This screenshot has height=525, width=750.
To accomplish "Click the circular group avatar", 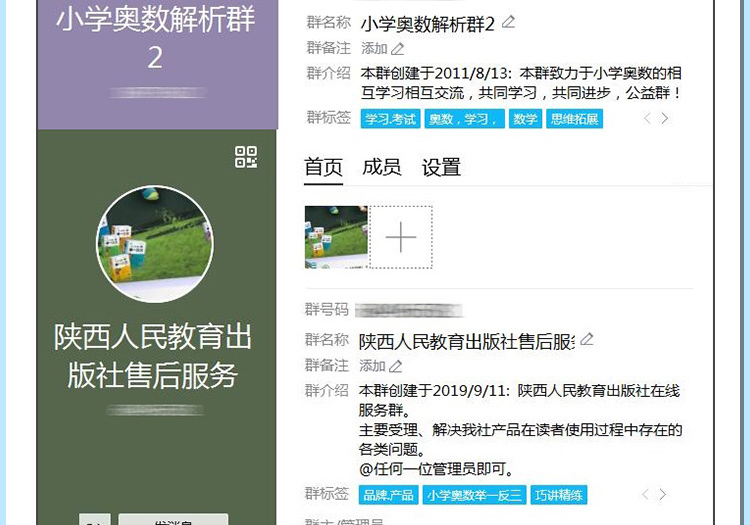I will pos(155,244).
